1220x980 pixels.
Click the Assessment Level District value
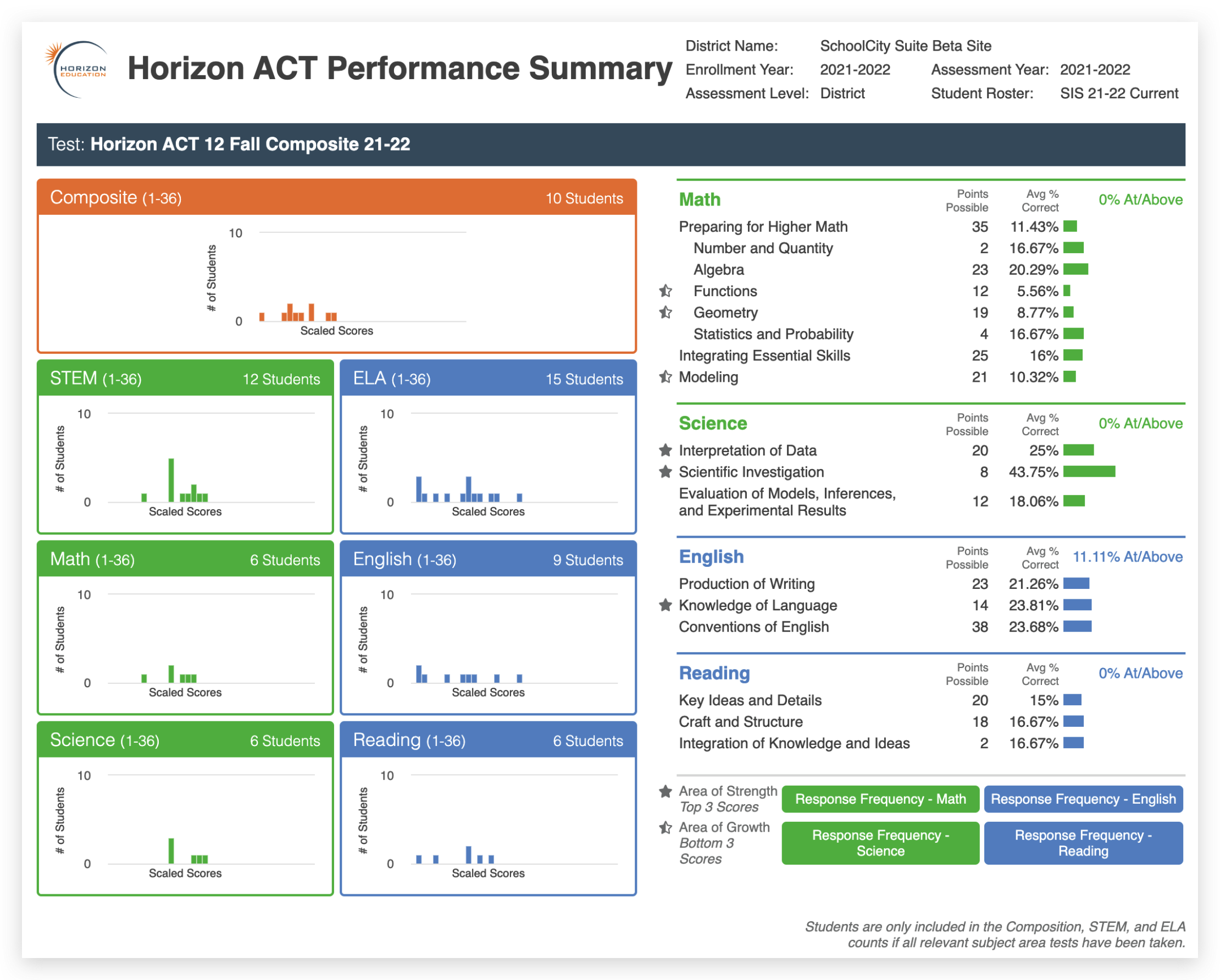(842, 93)
